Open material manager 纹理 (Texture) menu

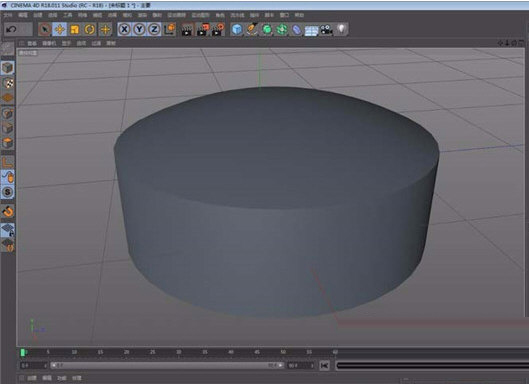[x=77, y=378]
